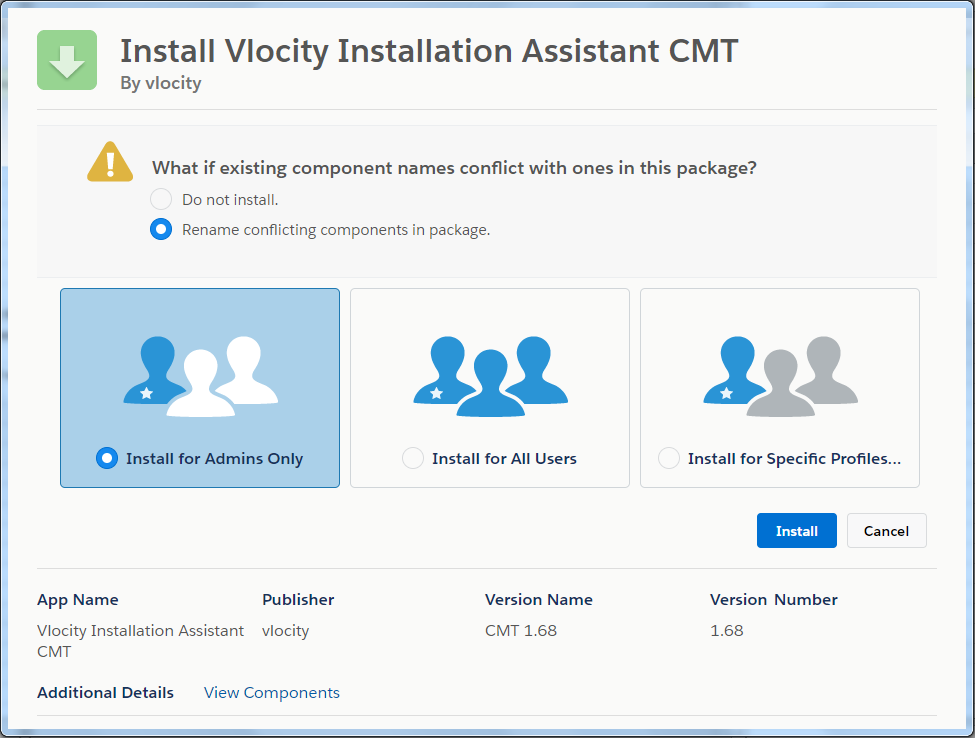
Task: Click the 'By vlocity' subtitle text
Action: (x=161, y=83)
